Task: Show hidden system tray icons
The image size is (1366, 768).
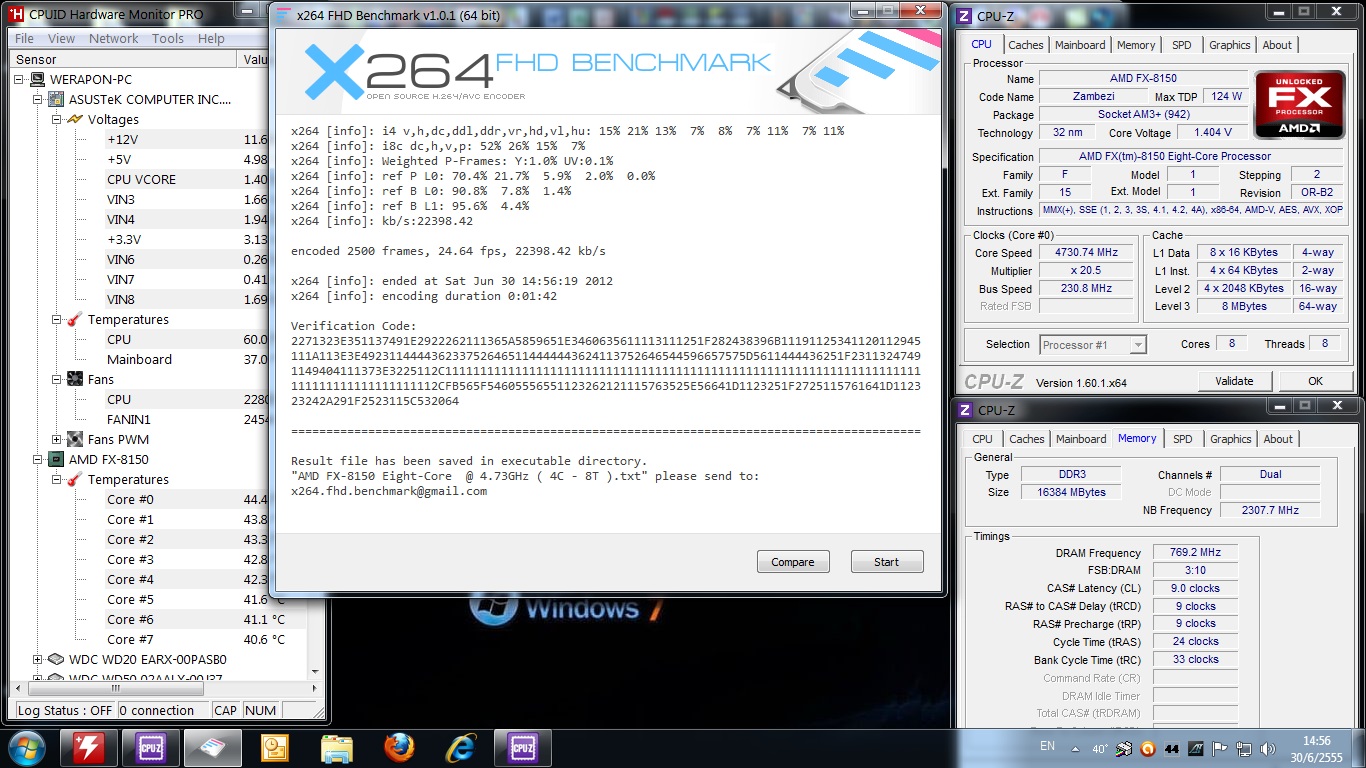Action: (x=1075, y=748)
